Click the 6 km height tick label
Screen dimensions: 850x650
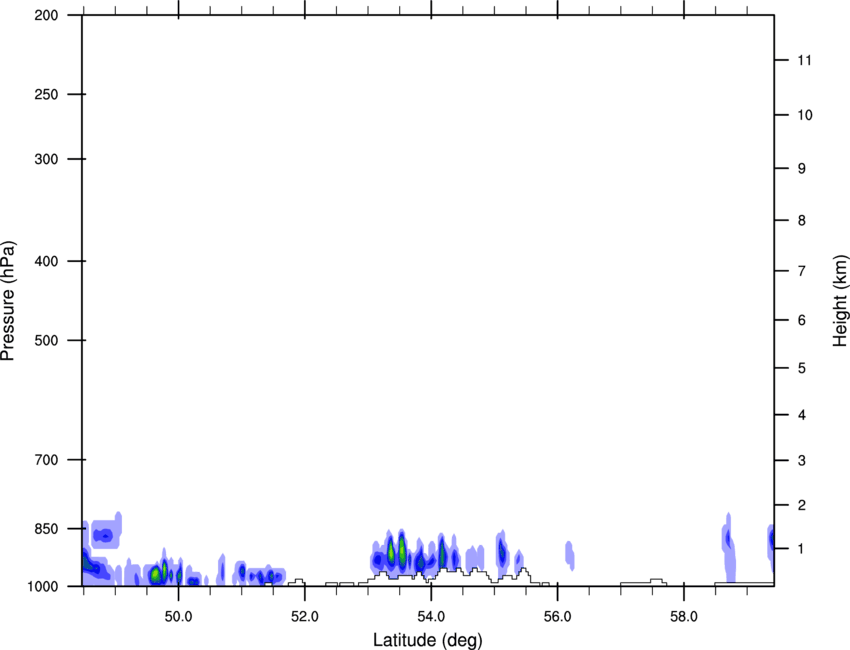(801, 320)
